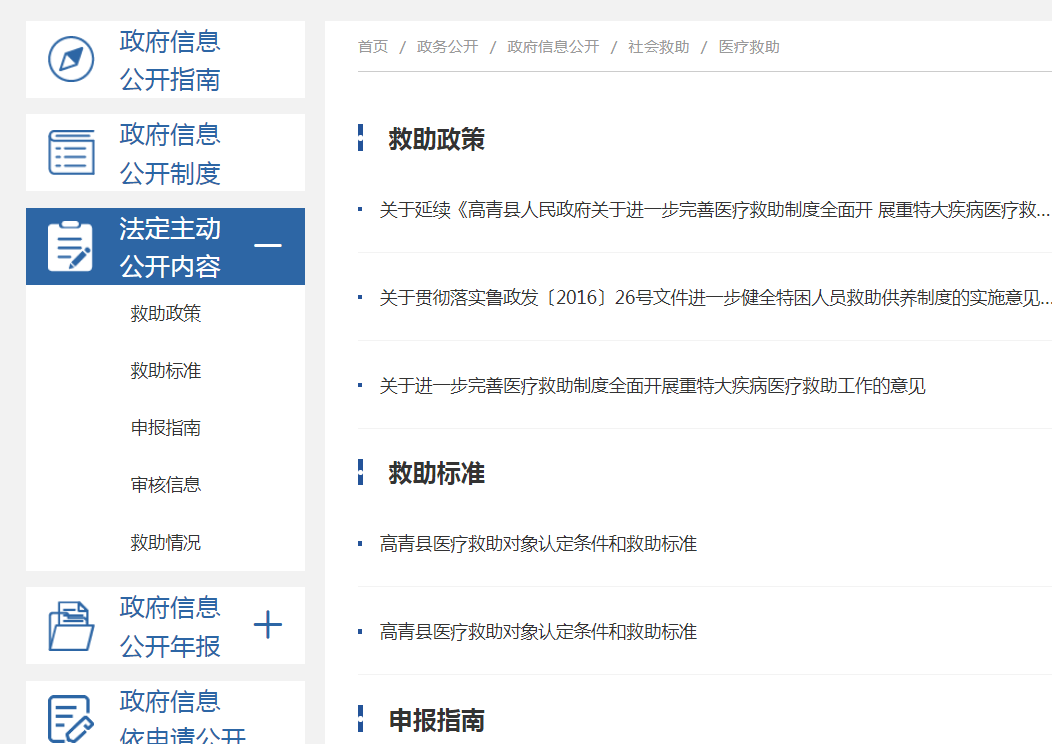Open article 关于延续《高青县人民政府关于进一步完善医疗救助制度
The width and height of the screenshot is (1052, 744).
[714, 210]
